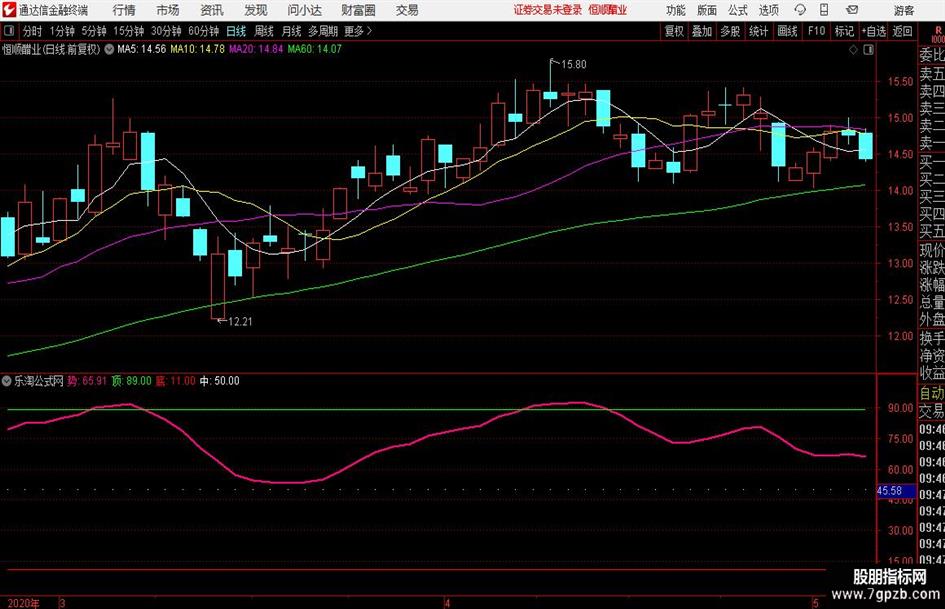Click the 势: 65.91 indicator value
Screen dimensions: 945x609
pos(87,381)
